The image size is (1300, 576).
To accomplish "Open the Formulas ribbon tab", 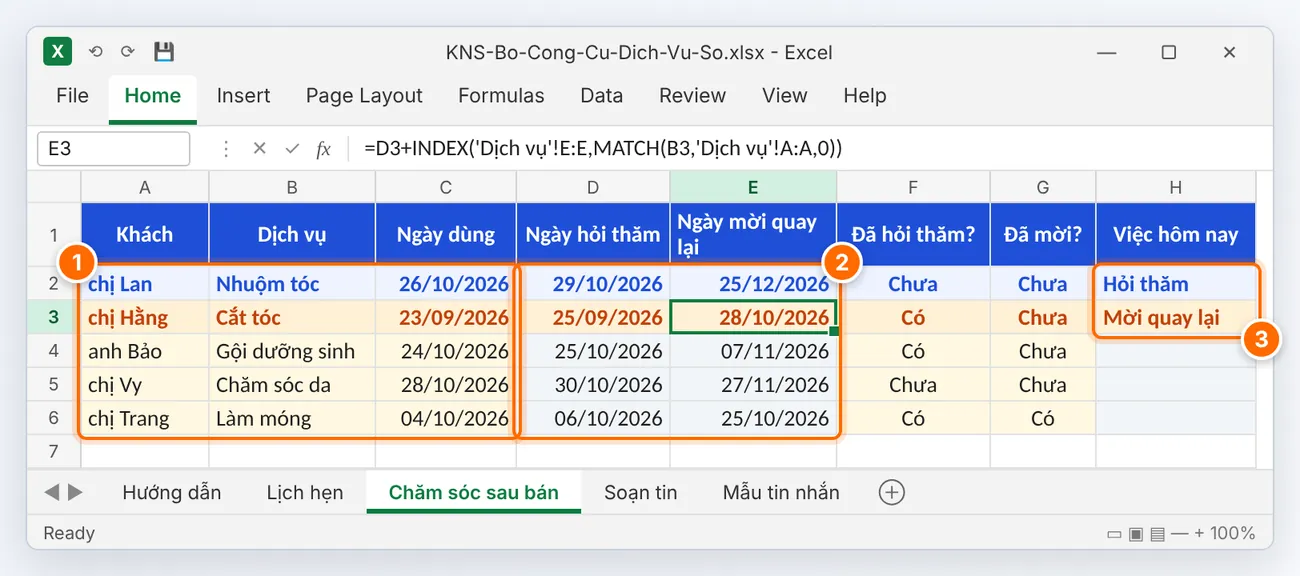I will pyautogui.click(x=501, y=96).
